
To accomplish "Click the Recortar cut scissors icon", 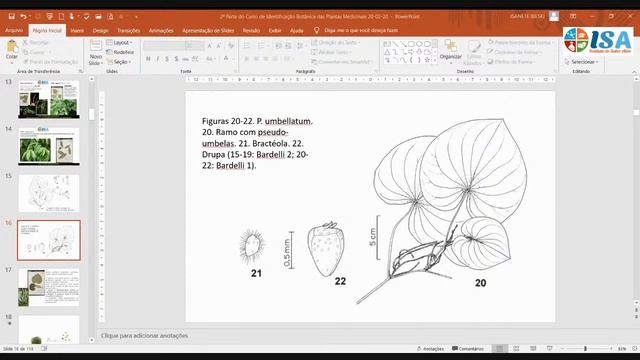I will coord(25,42).
